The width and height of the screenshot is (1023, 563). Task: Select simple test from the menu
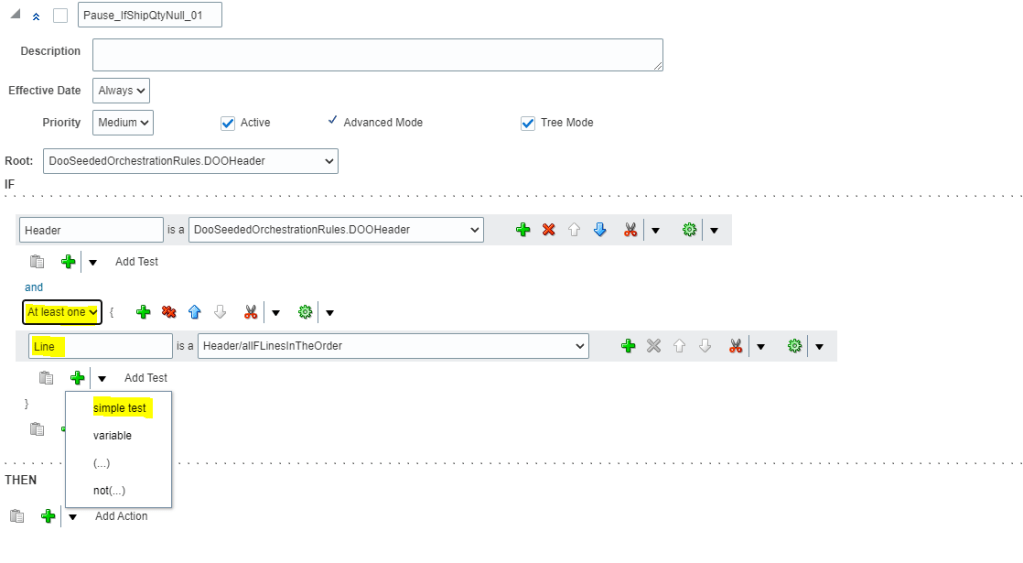coord(119,408)
